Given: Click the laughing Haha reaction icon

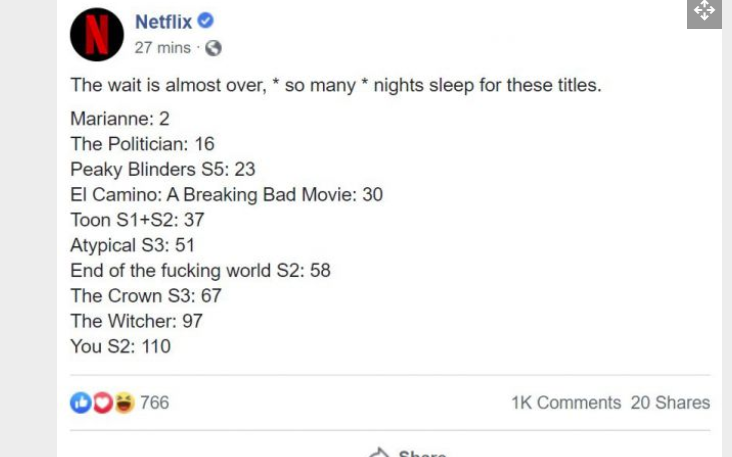Looking at the screenshot, I should (x=124, y=402).
